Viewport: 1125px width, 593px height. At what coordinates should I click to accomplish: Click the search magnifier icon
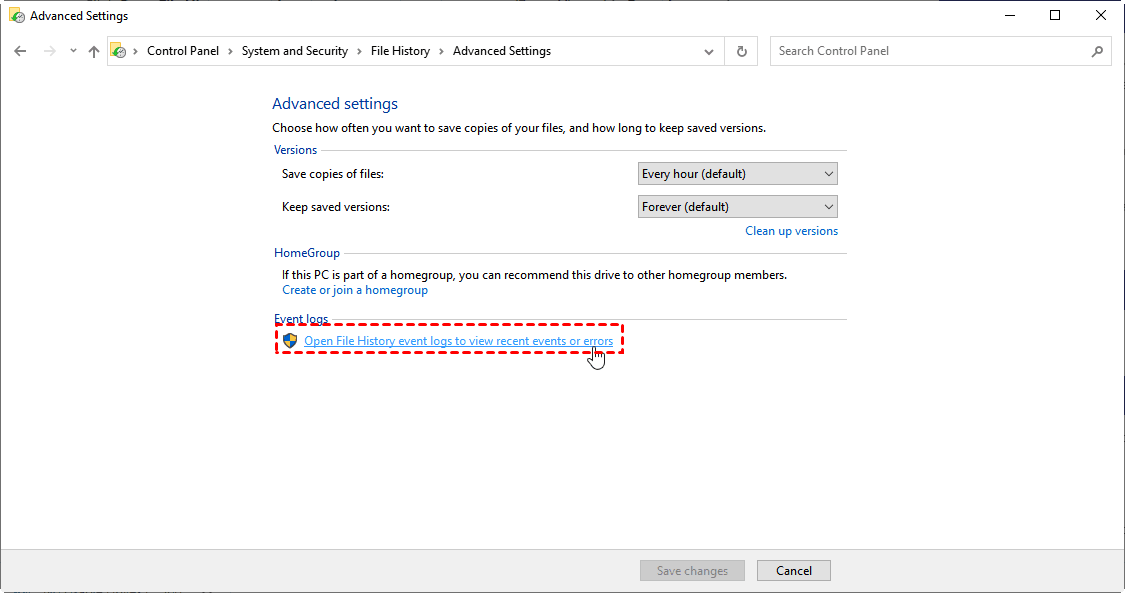1097,51
